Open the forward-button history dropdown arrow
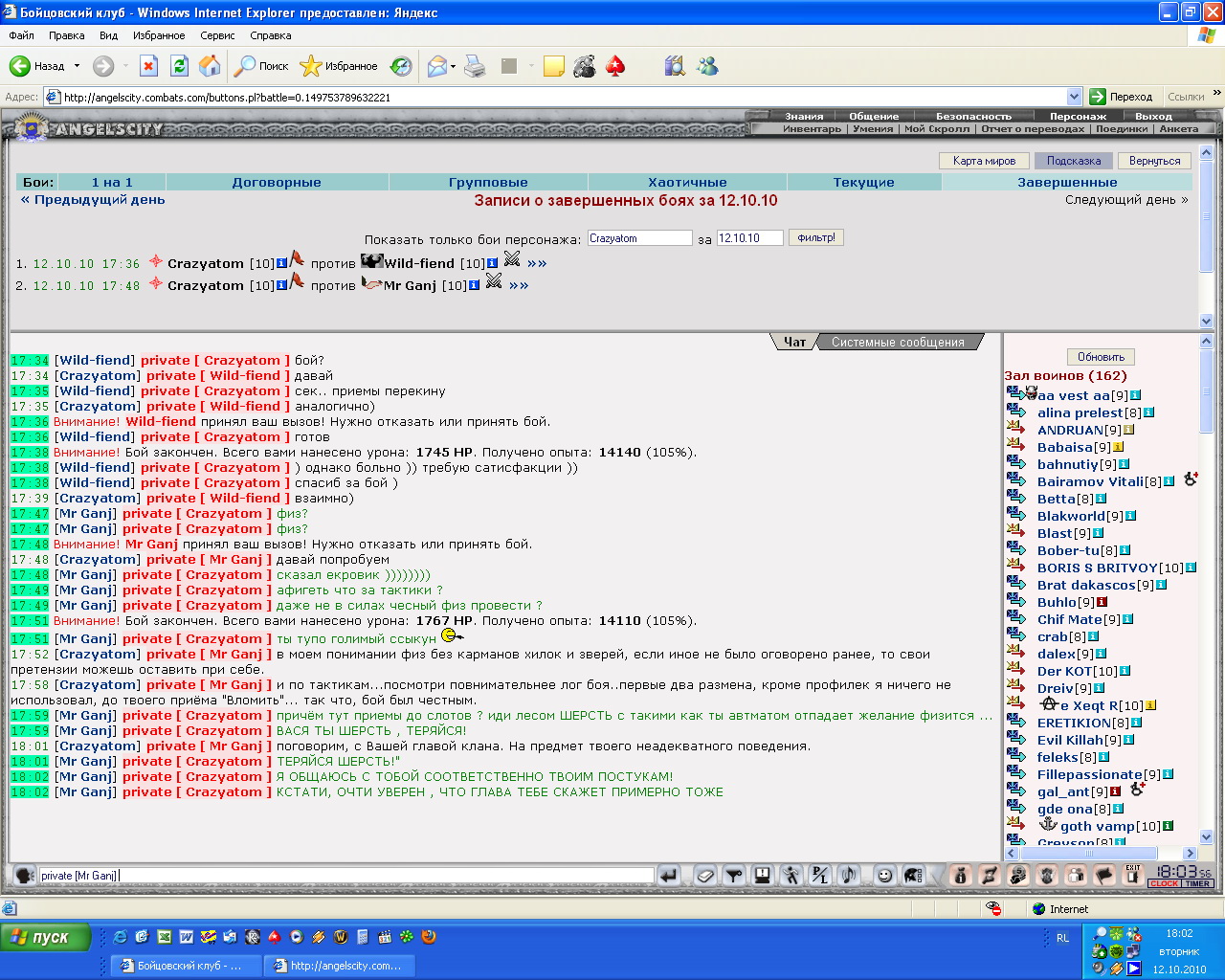This screenshot has width=1225, height=980. pyautogui.click(x=125, y=66)
